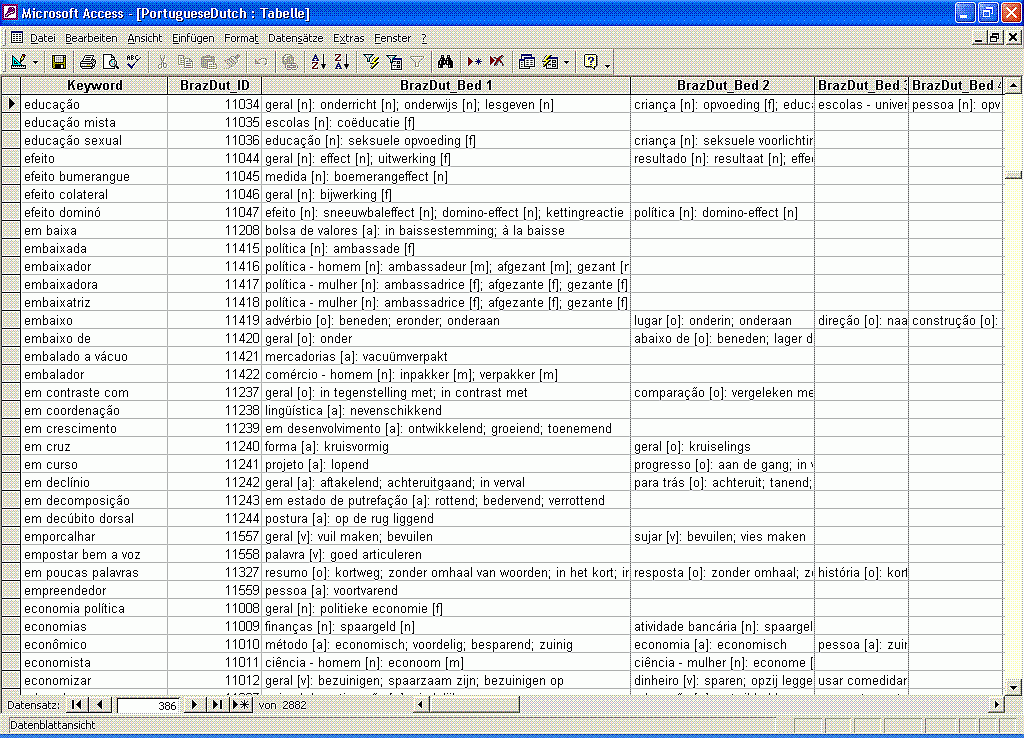This screenshot has height=738, width=1024.
Task: Filter by selection icon
Action: click(372, 62)
